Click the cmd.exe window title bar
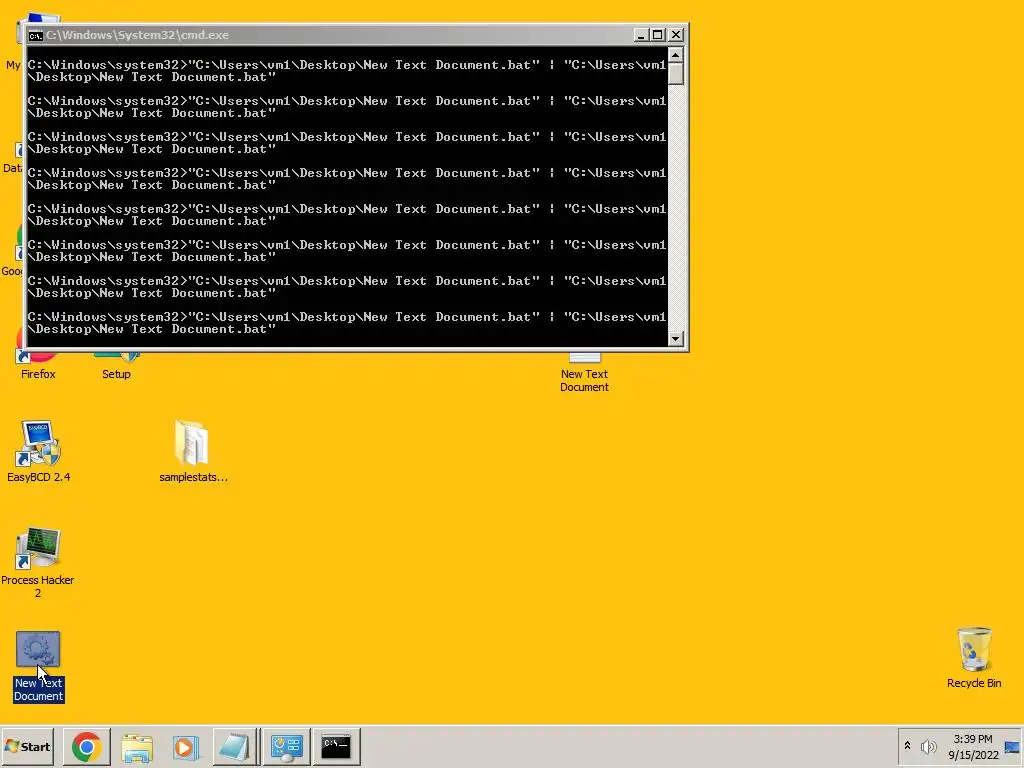The width and height of the screenshot is (1024, 768). pyautogui.click(x=330, y=35)
